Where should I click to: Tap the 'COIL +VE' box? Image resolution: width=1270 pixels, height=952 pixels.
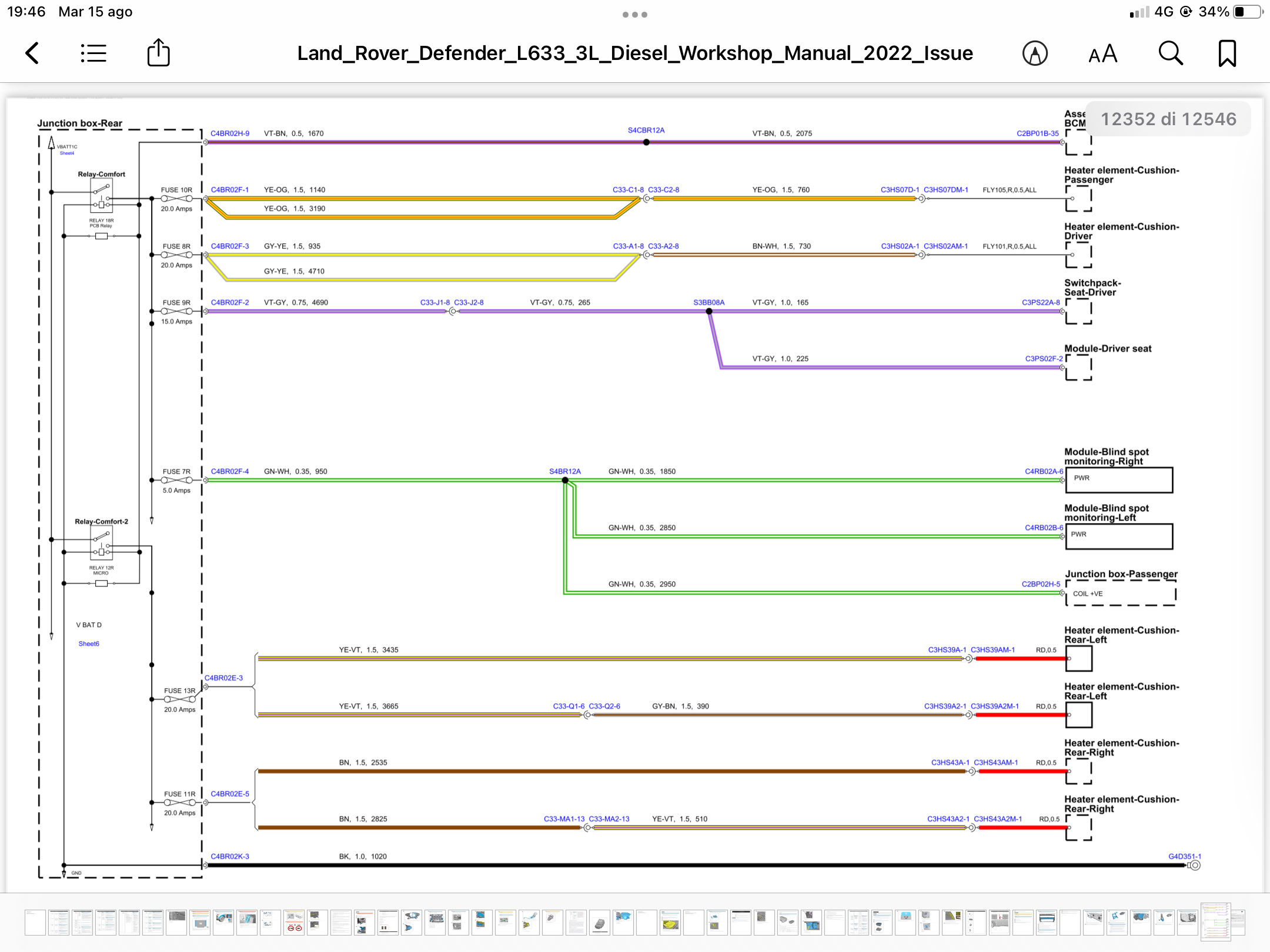(x=1121, y=594)
